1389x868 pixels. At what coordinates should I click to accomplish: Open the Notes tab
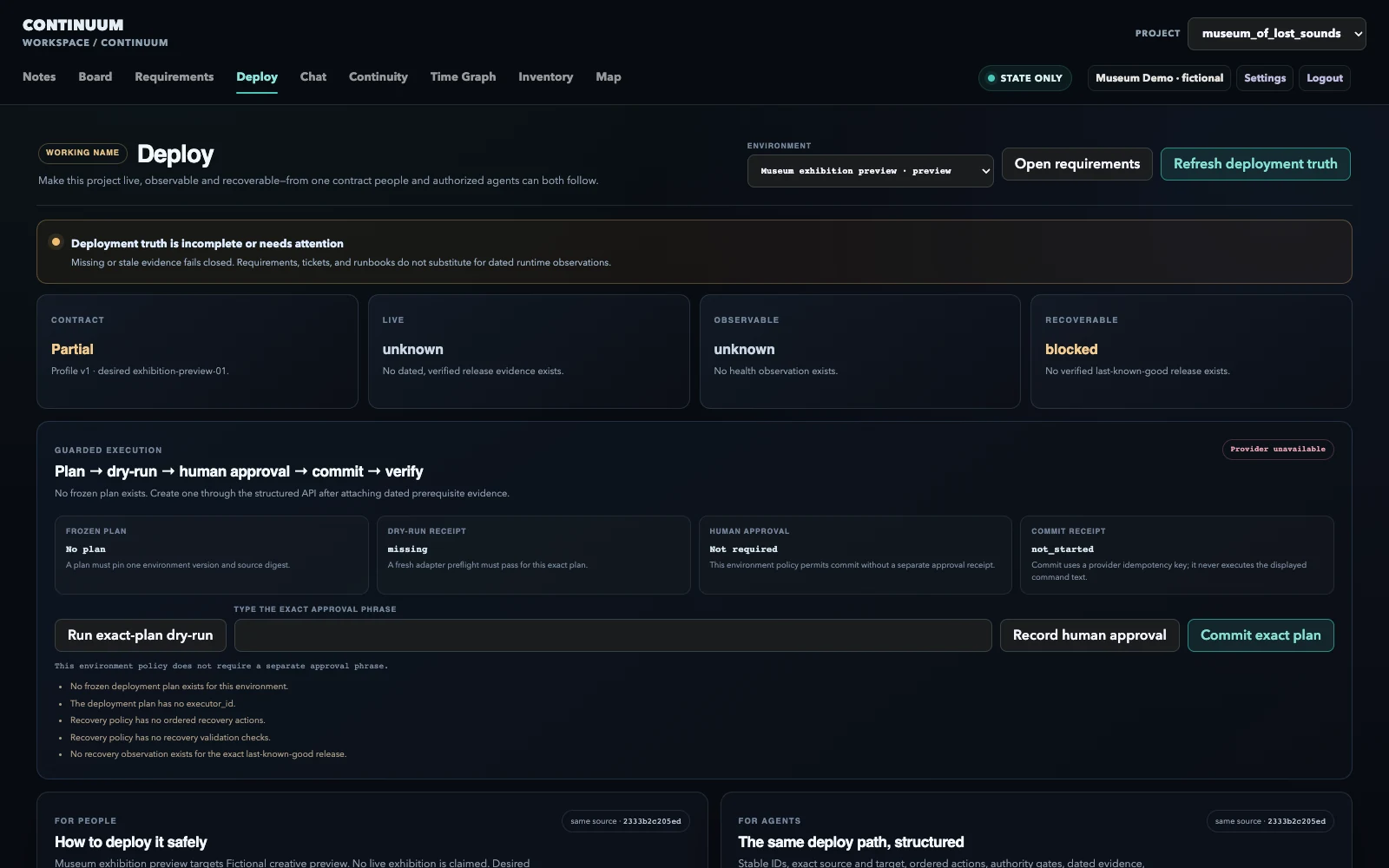[x=39, y=76]
